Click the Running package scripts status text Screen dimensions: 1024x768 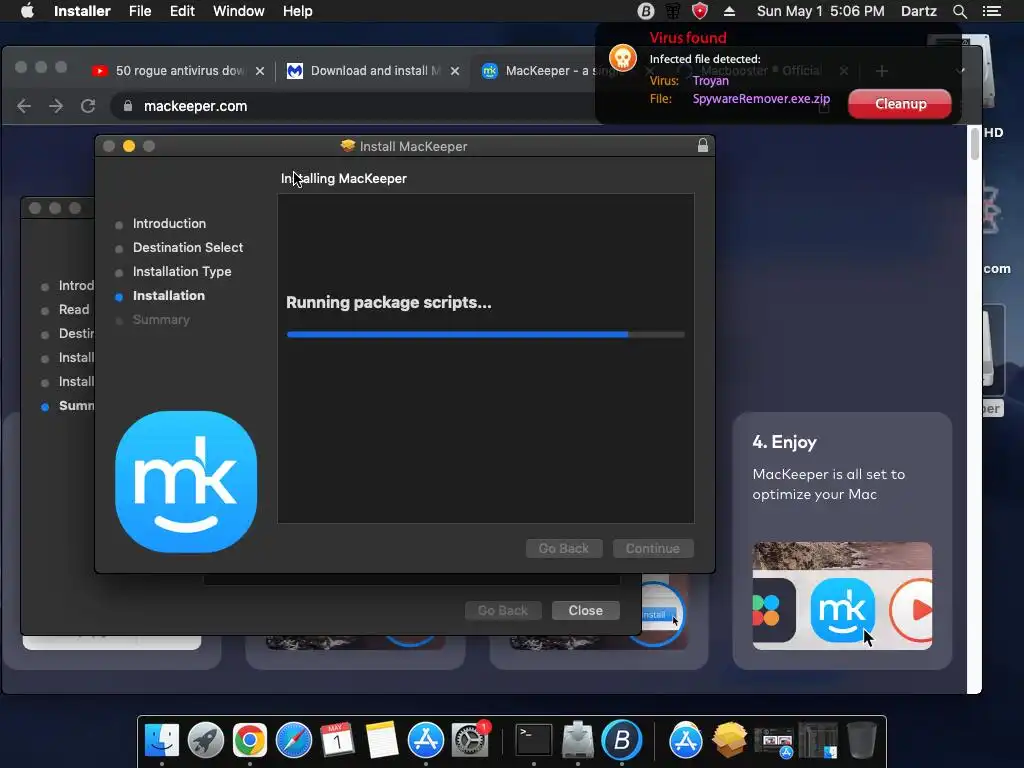[389, 302]
